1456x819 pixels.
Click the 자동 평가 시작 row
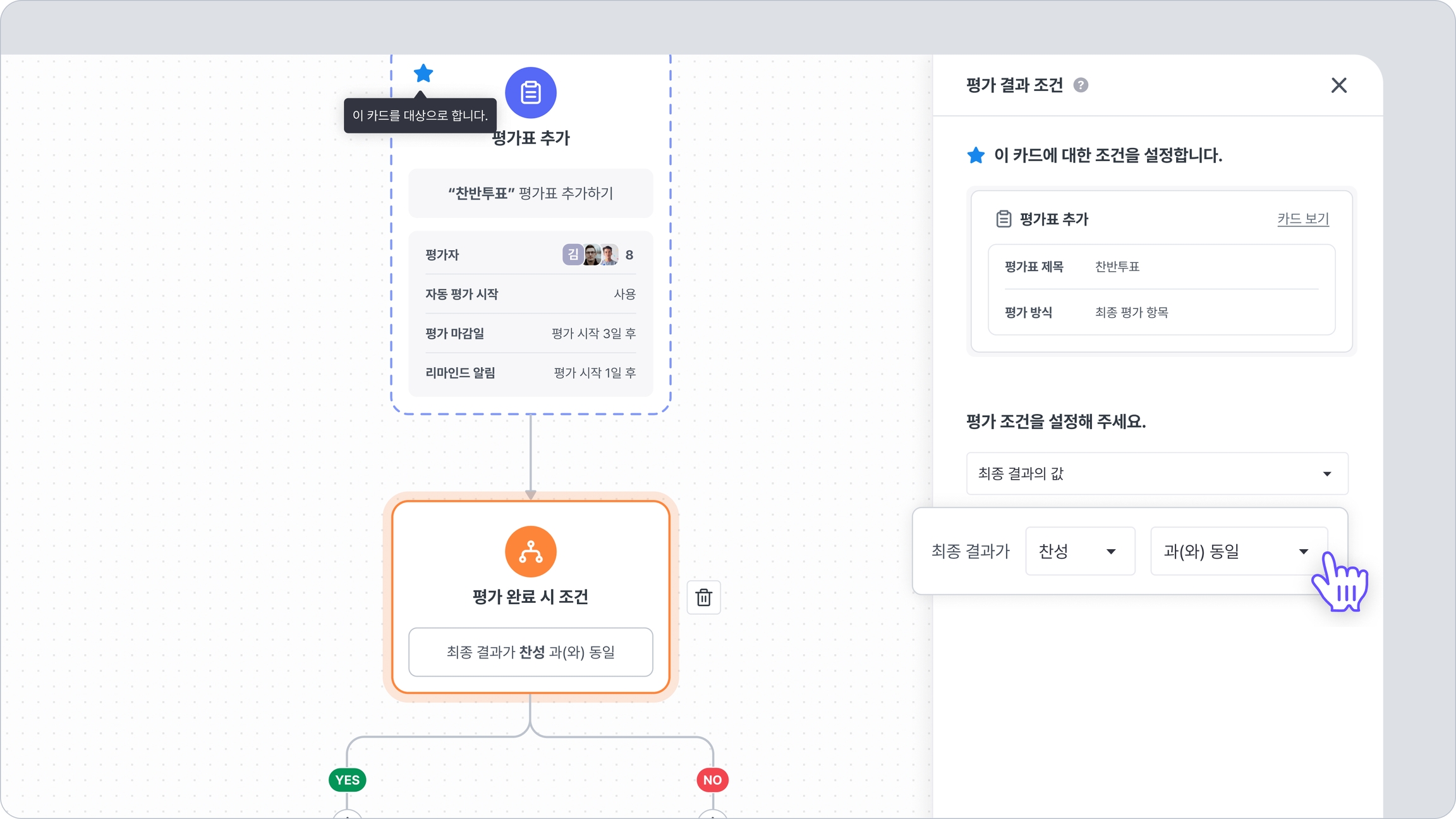(530, 294)
